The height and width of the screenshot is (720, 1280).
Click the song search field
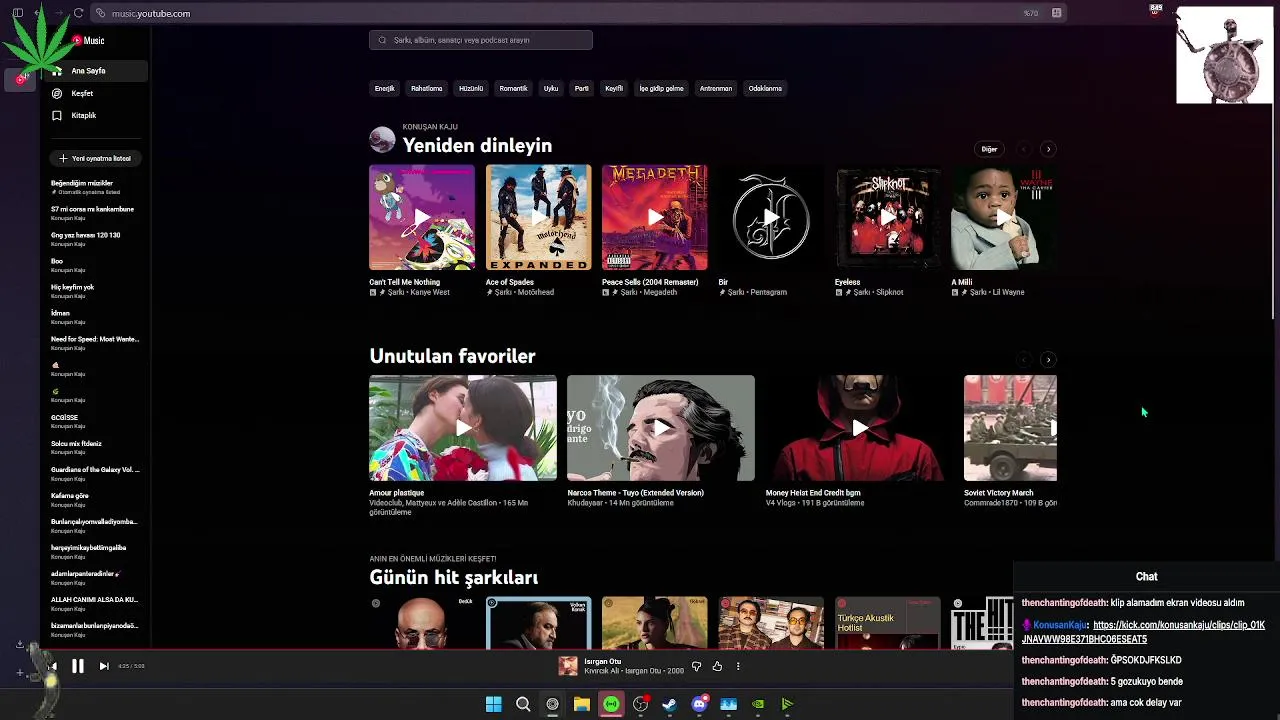(480, 40)
